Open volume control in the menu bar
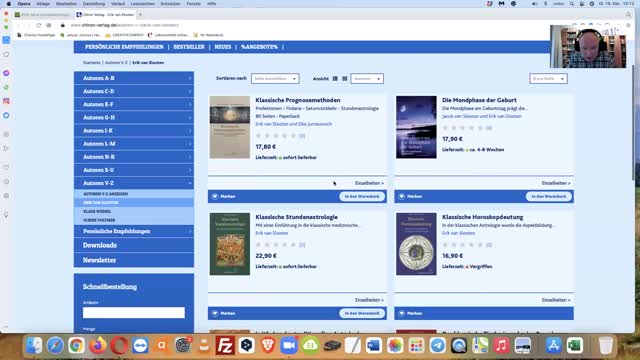640x360 pixels. (535, 4)
